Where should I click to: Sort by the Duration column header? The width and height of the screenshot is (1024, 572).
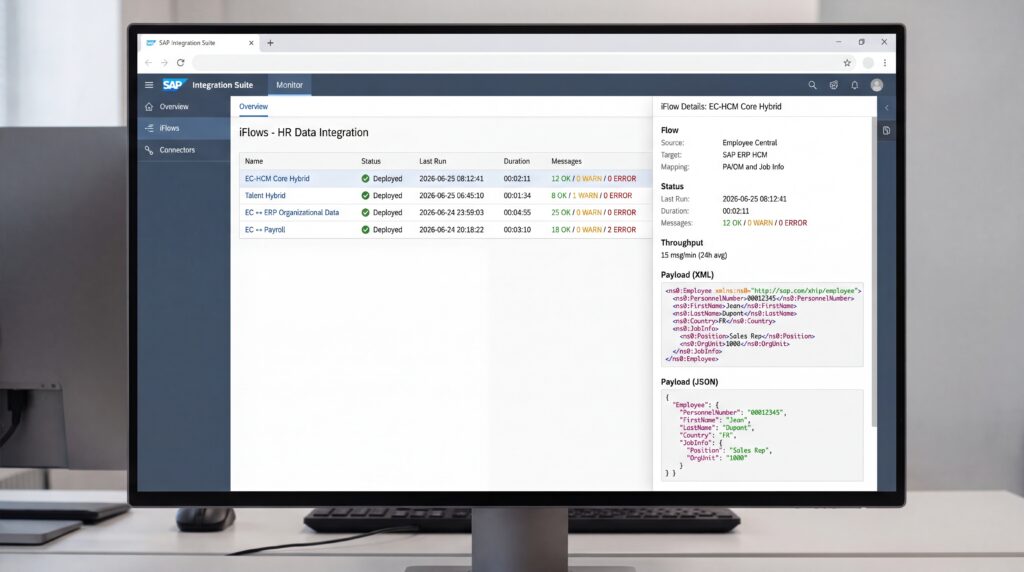pos(517,161)
